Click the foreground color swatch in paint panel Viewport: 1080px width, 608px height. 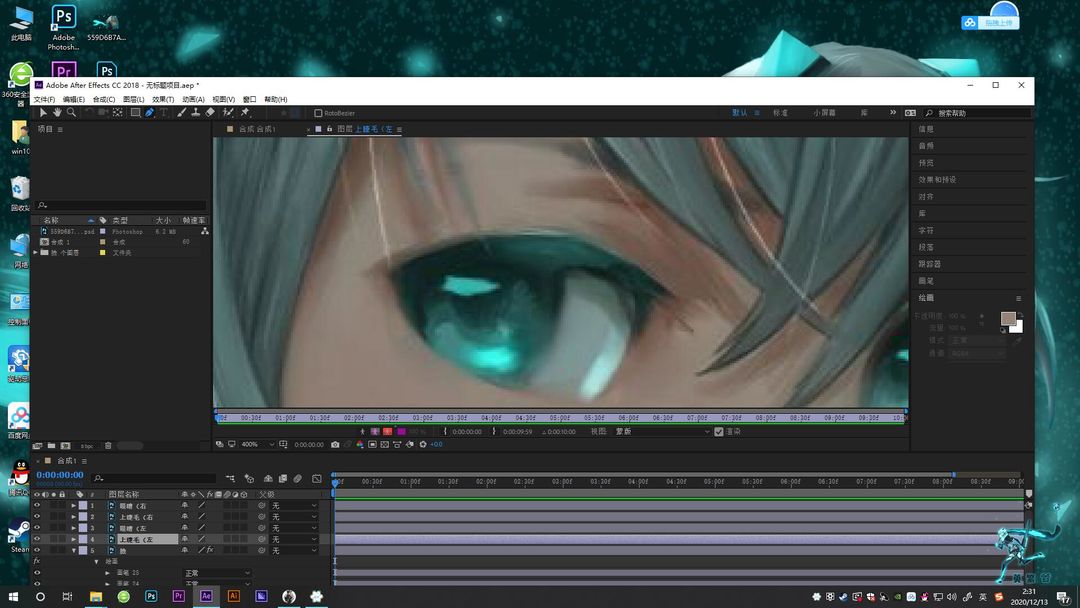click(1008, 318)
